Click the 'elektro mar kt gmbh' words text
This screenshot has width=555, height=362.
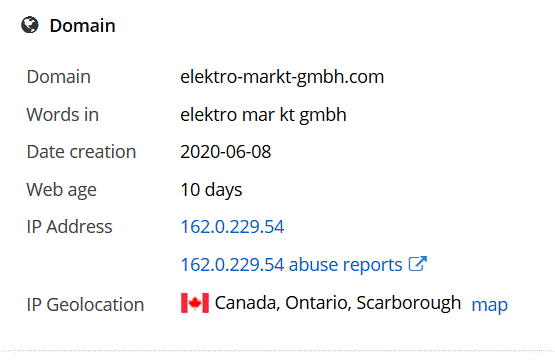[x=263, y=115]
